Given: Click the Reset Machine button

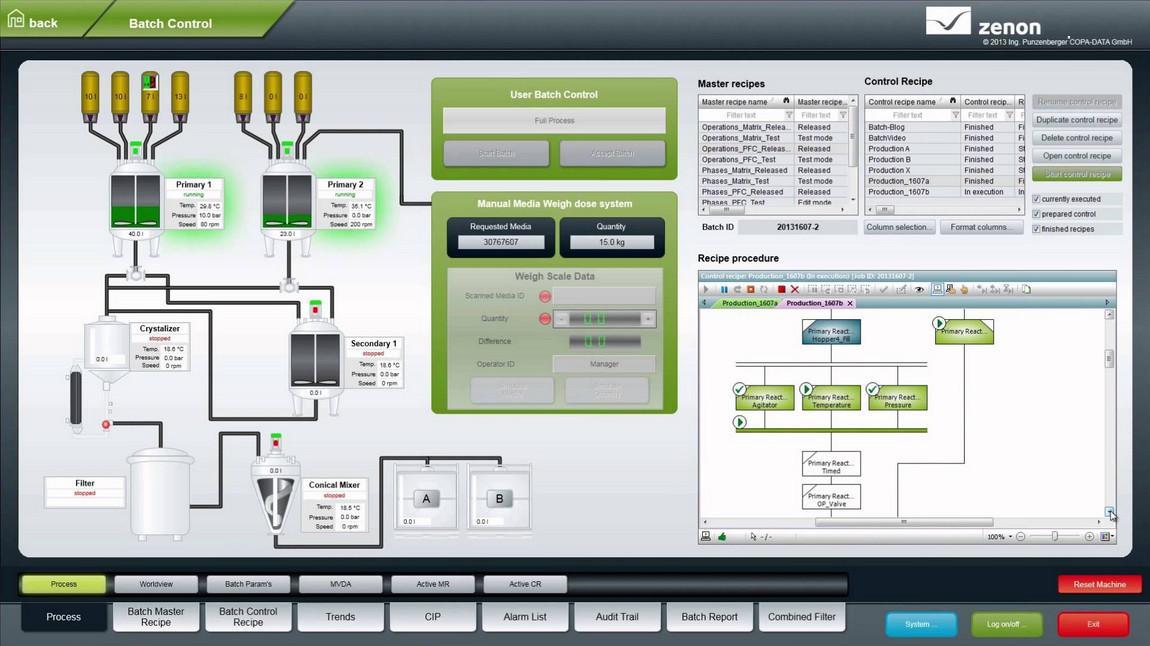Looking at the screenshot, I should [x=1099, y=583].
